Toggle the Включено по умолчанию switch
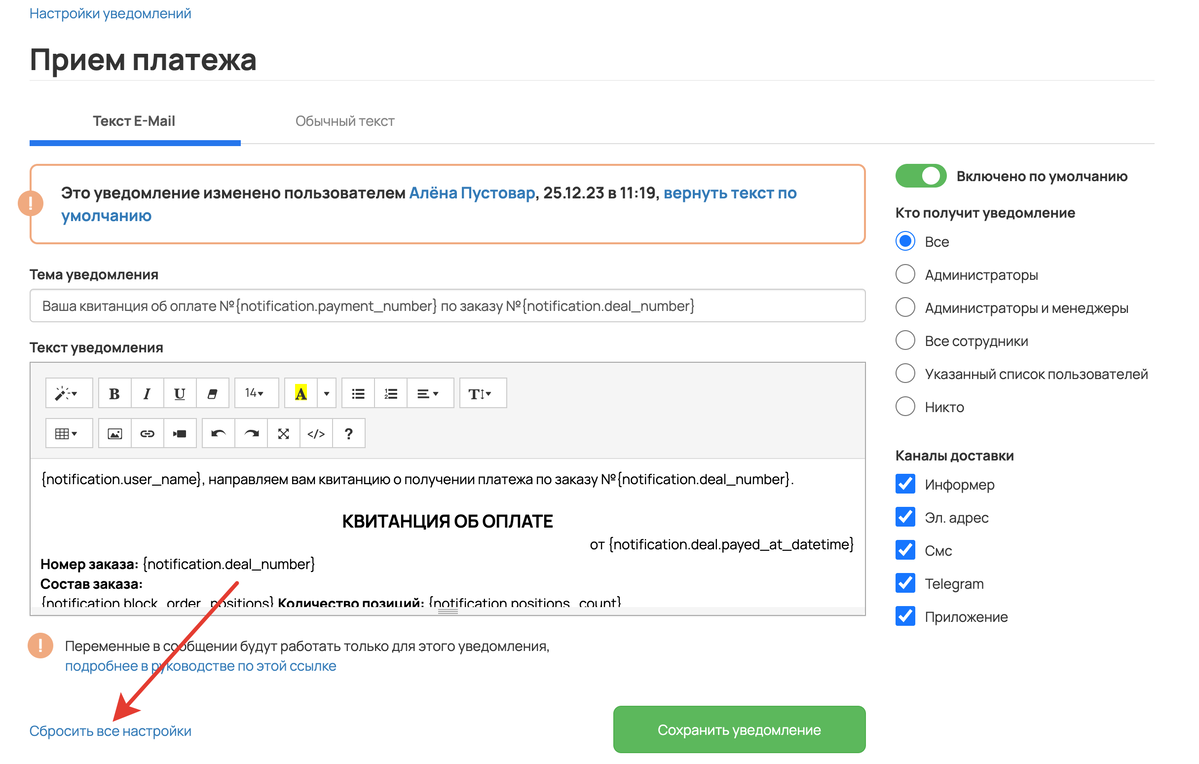This screenshot has height=764, width=1199. coord(921,176)
